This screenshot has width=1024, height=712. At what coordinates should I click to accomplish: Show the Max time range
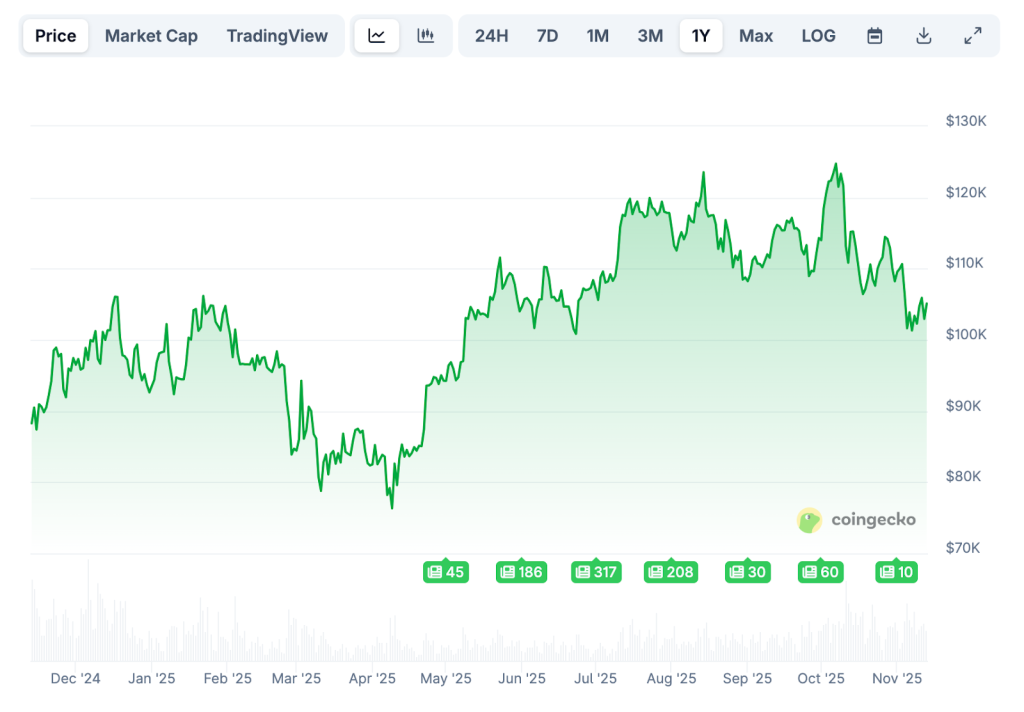coord(756,36)
